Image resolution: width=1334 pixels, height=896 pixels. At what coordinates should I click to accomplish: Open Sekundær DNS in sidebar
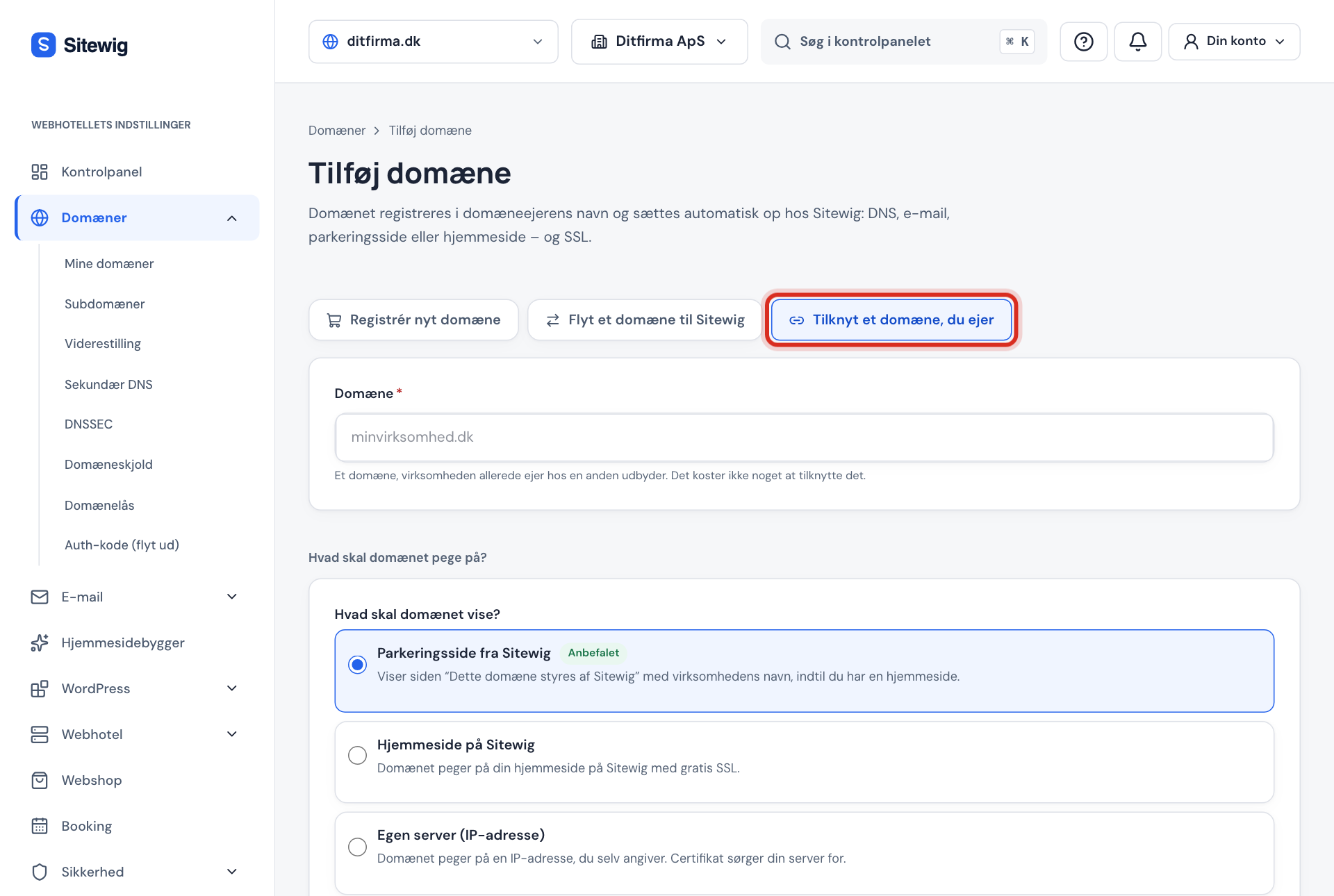(108, 385)
